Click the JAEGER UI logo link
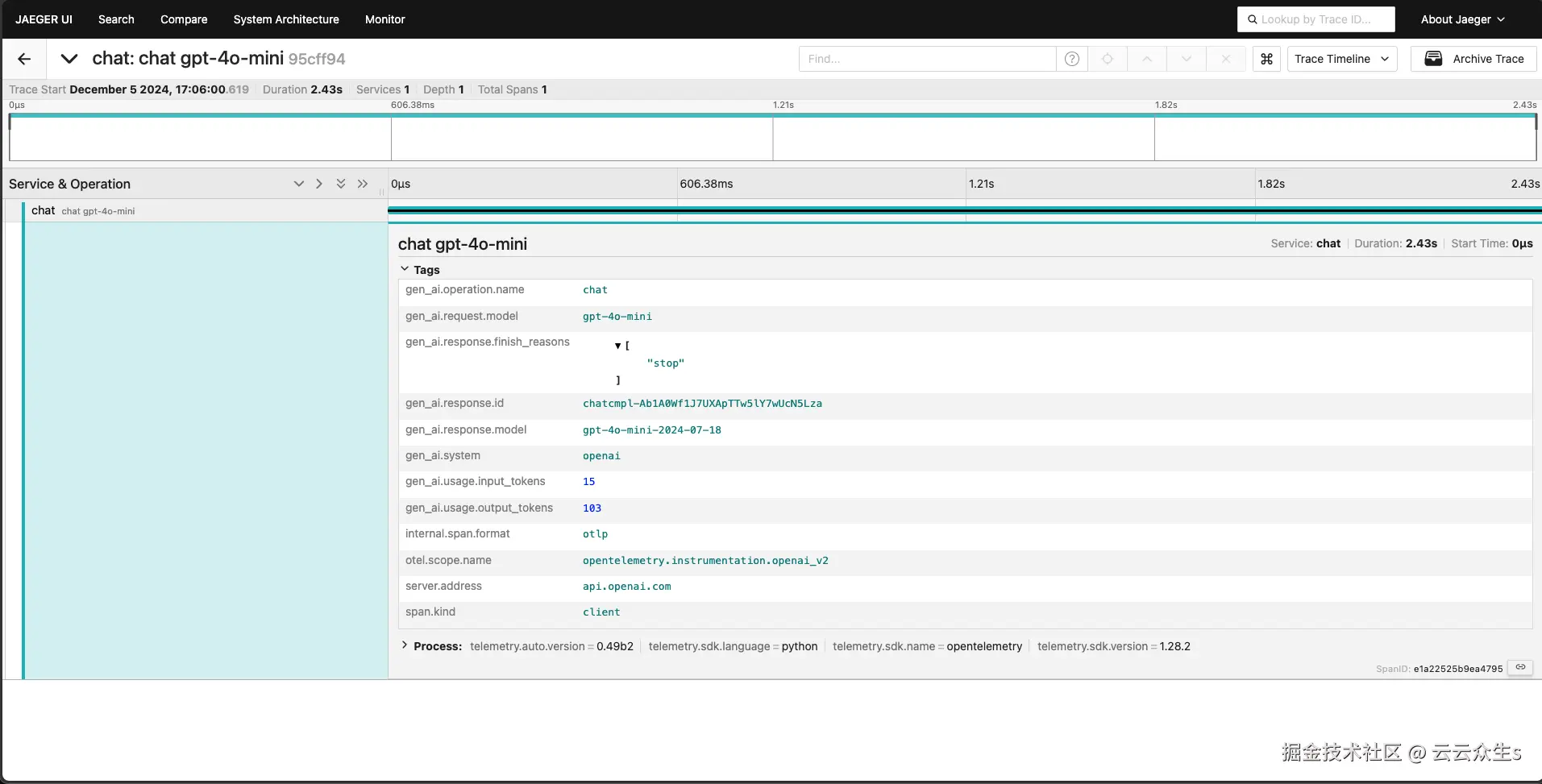This screenshot has height=784, width=1542. [x=44, y=19]
